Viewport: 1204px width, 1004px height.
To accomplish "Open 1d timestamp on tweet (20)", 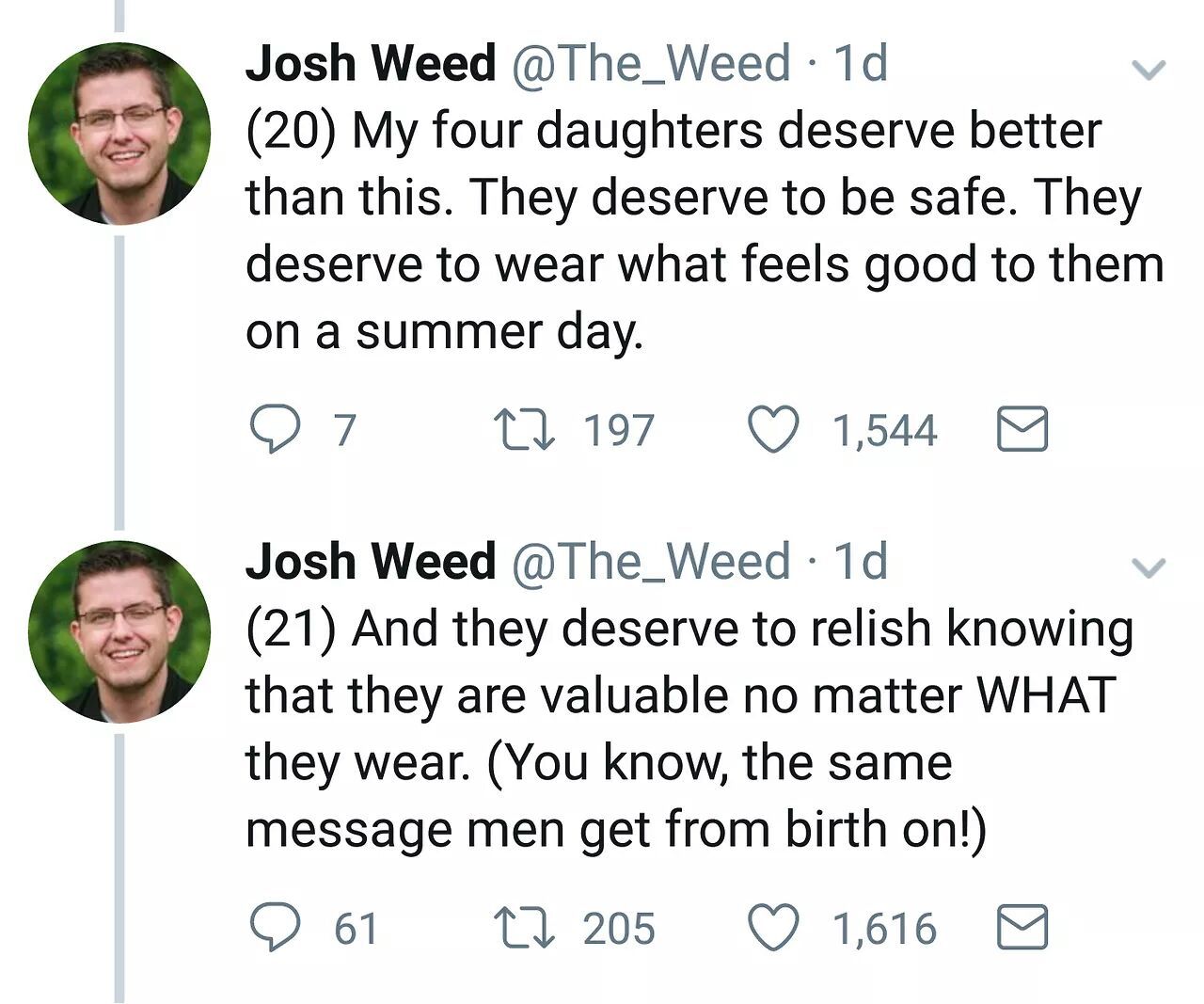I will coord(861,64).
